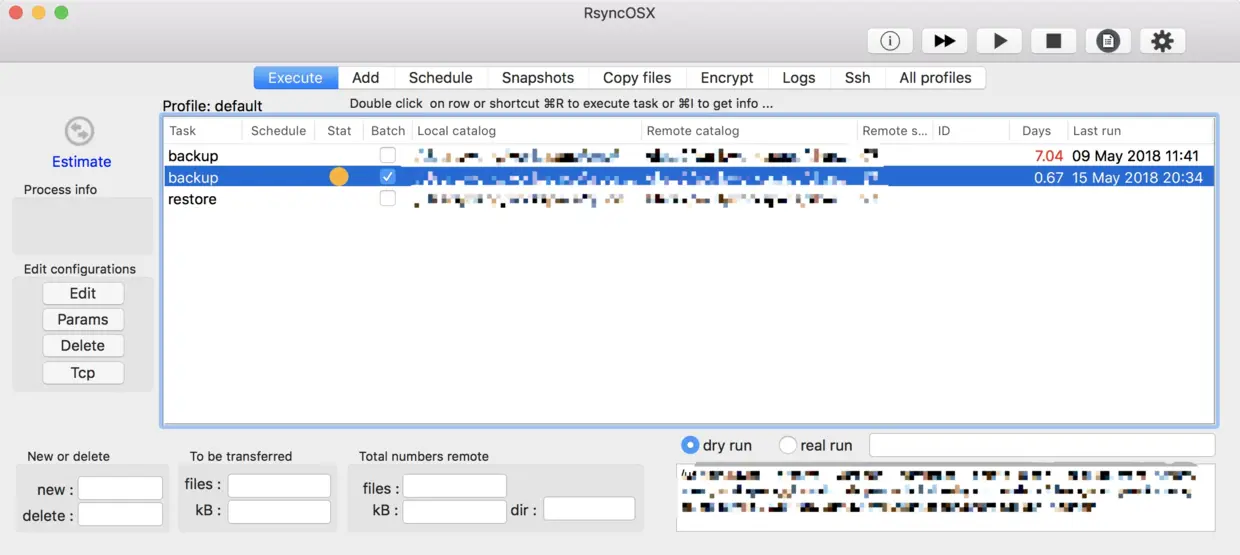Click the Local catalog column header
The width and height of the screenshot is (1240, 555).
pyautogui.click(x=527, y=131)
